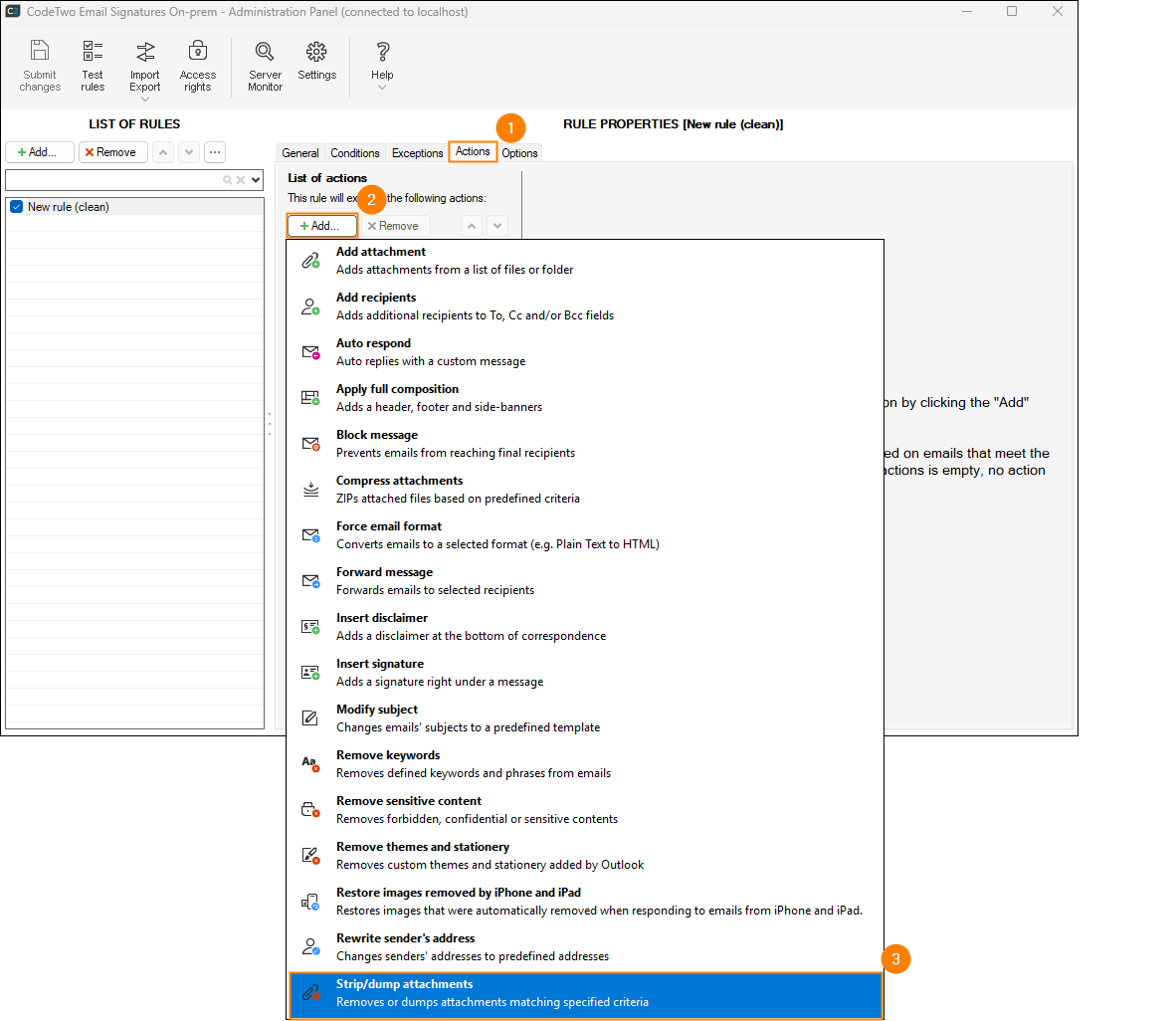Open the Test rules tool
The image size is (1176, 1021).
93,66
